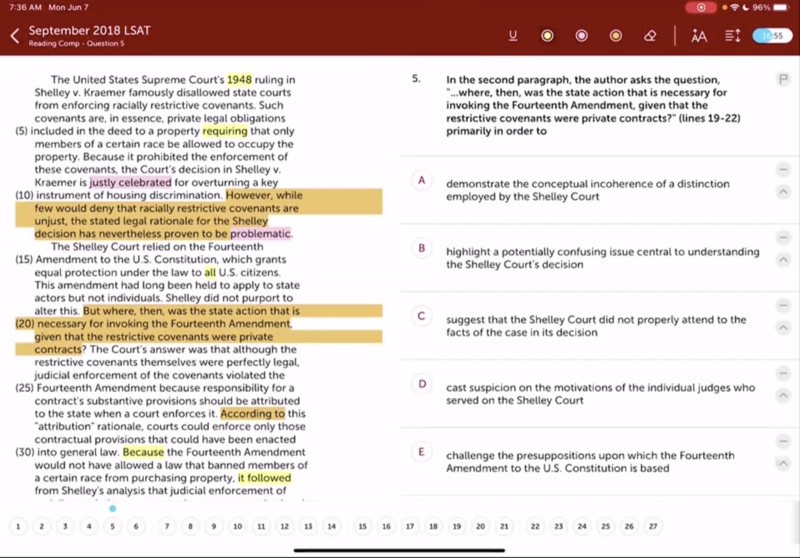Select the eraser tool
This screenshot has height=558, width=800.
click(x=650, y=36)
